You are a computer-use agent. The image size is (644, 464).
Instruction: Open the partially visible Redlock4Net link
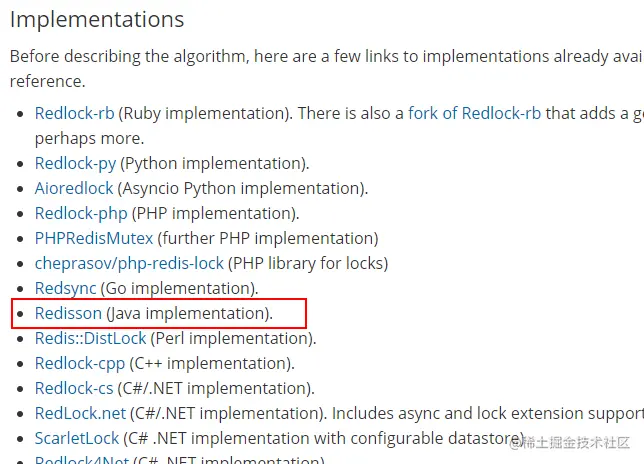pos(82,459)
